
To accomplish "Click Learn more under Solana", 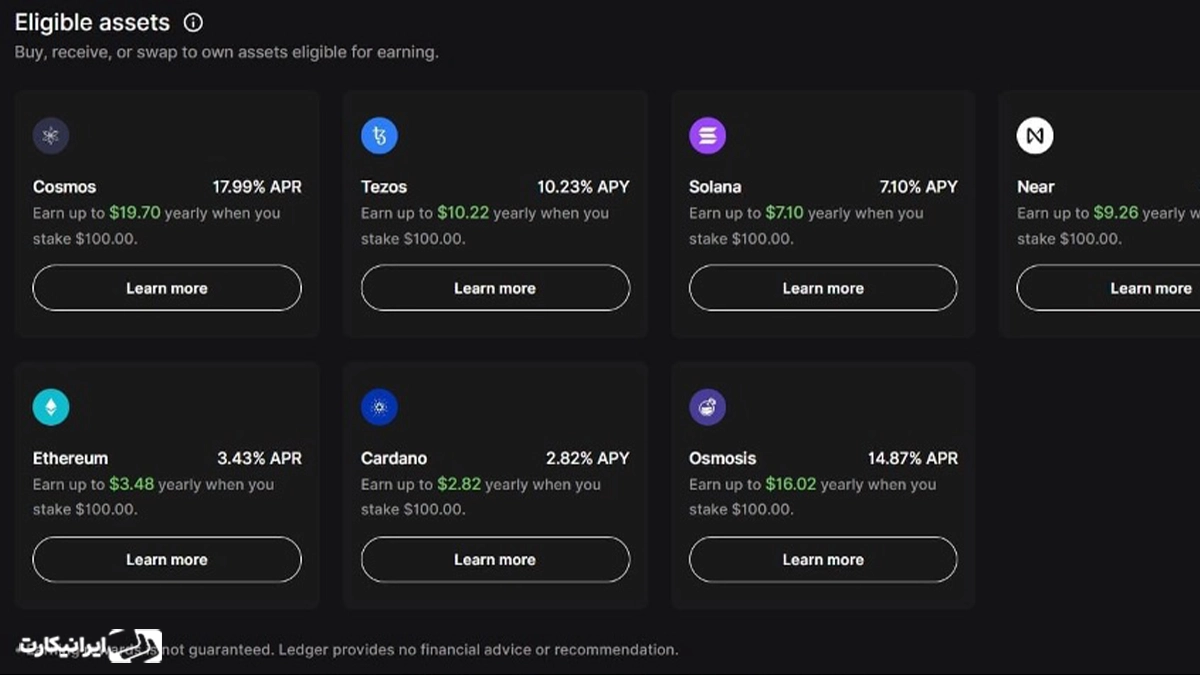I will pyautogui.click(x=823, y=288).
